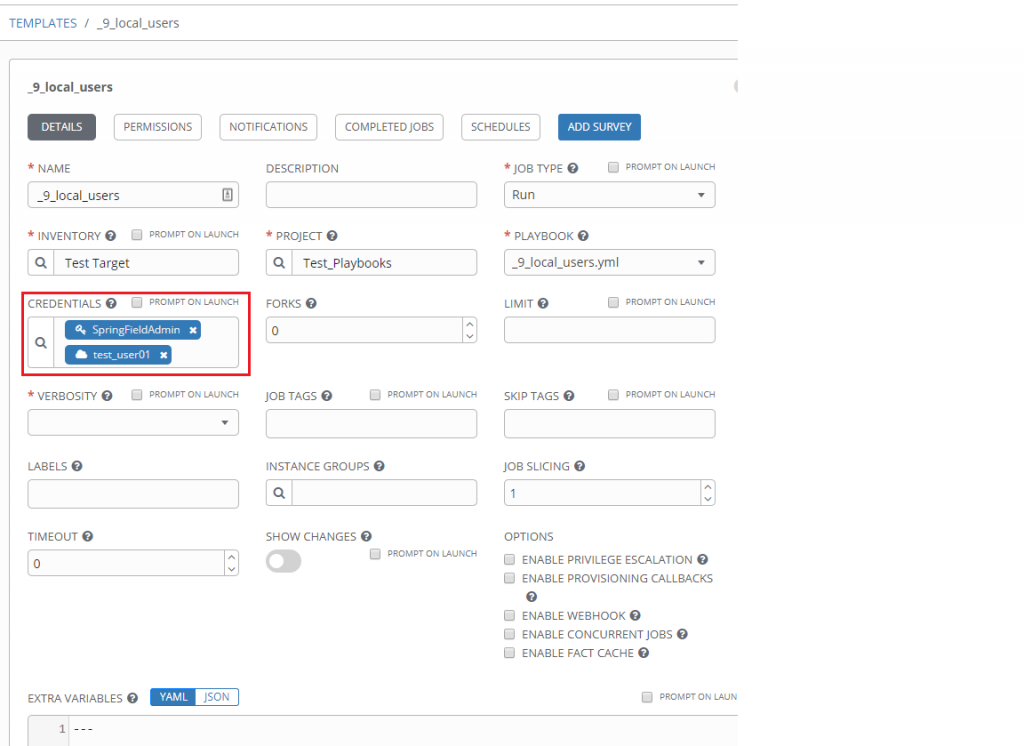Open the Schedules tab
1024x746 pixels.
pyautogui.click(x=501, y=127)
